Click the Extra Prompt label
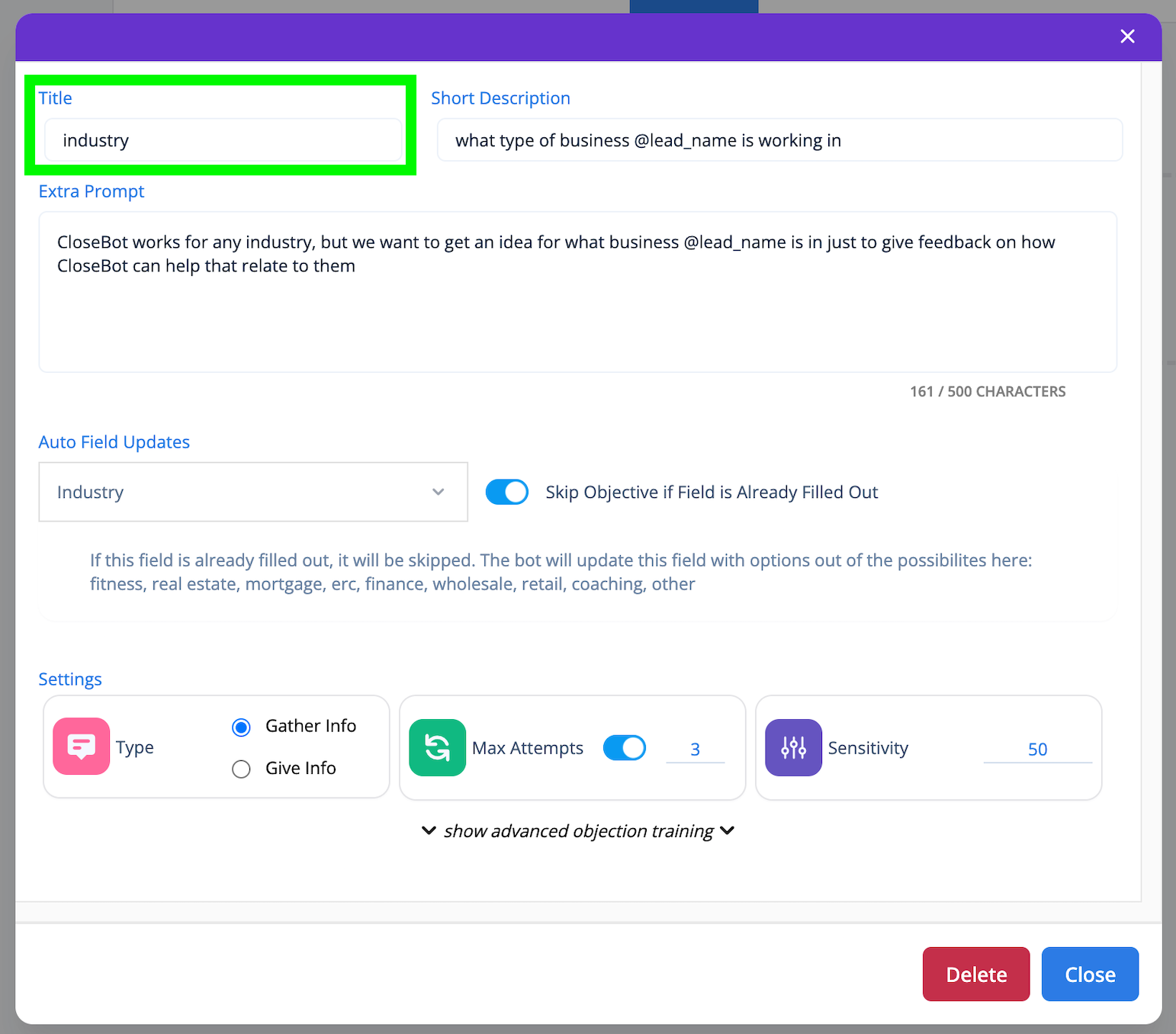This screenshot has height=1034, width=1176. [92, 191]
